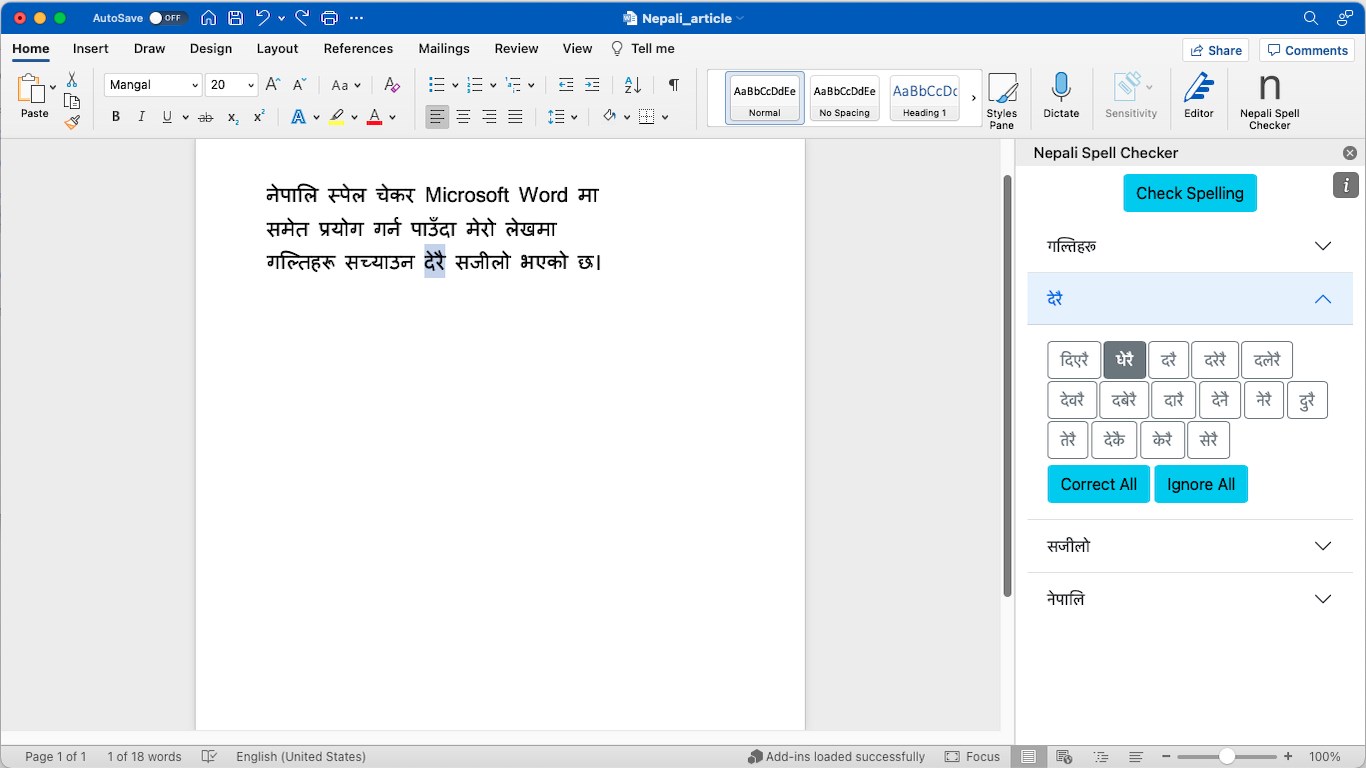Apply Superscript formatting
Screen dimensions: 1366x768
click(259, 117)
